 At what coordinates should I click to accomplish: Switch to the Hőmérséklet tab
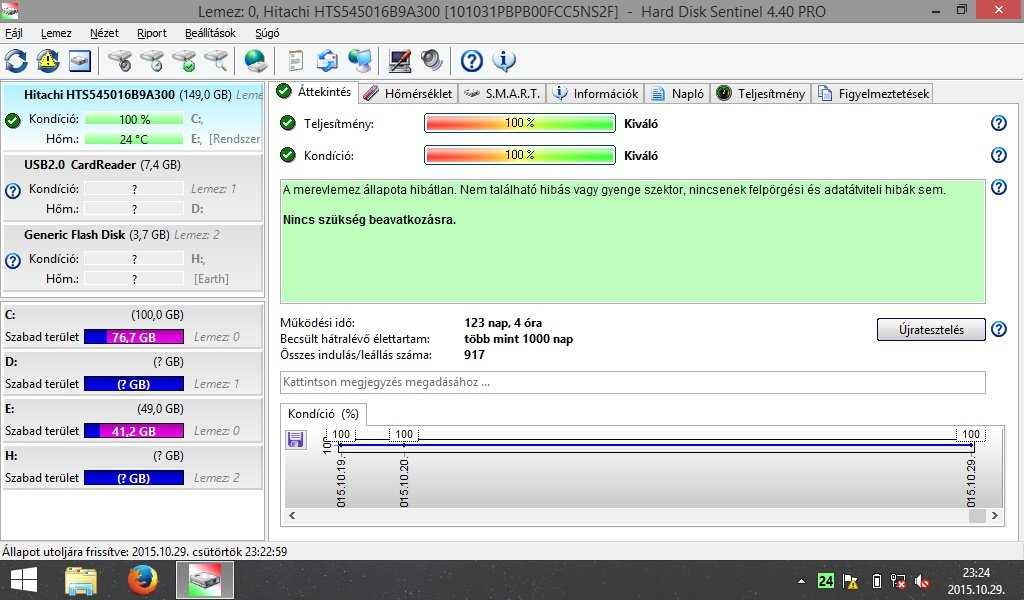tap(408, 93)
